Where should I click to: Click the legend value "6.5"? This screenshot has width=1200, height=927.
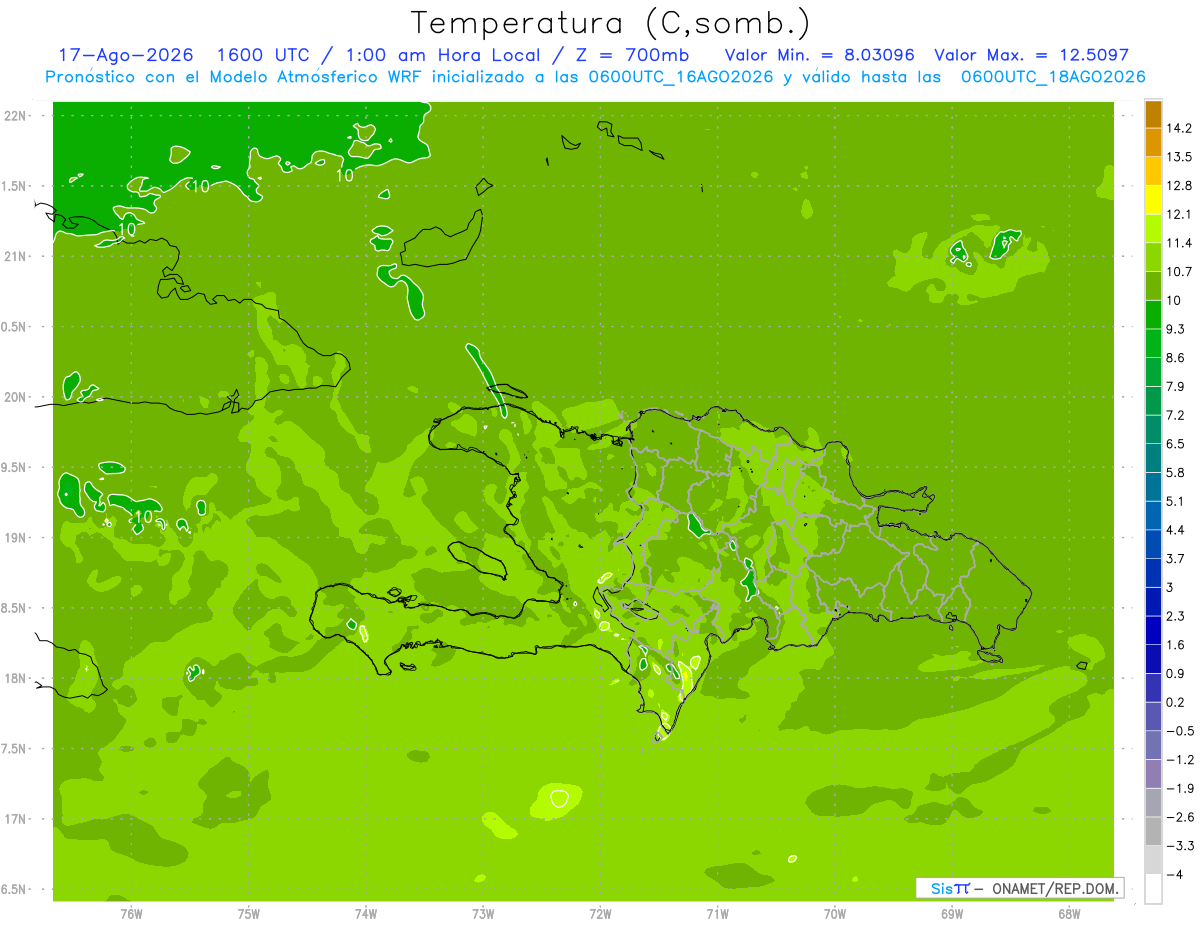tap(1175, 444)
